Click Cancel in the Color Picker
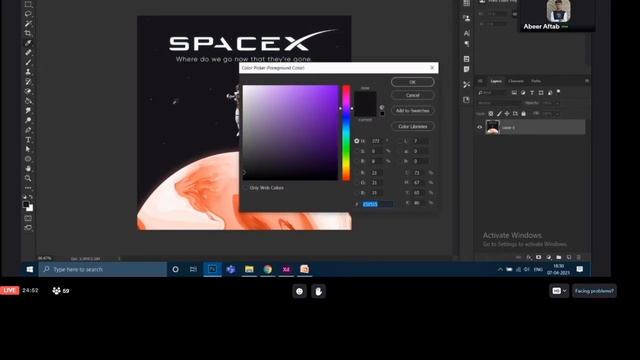 tap(413, 95)
